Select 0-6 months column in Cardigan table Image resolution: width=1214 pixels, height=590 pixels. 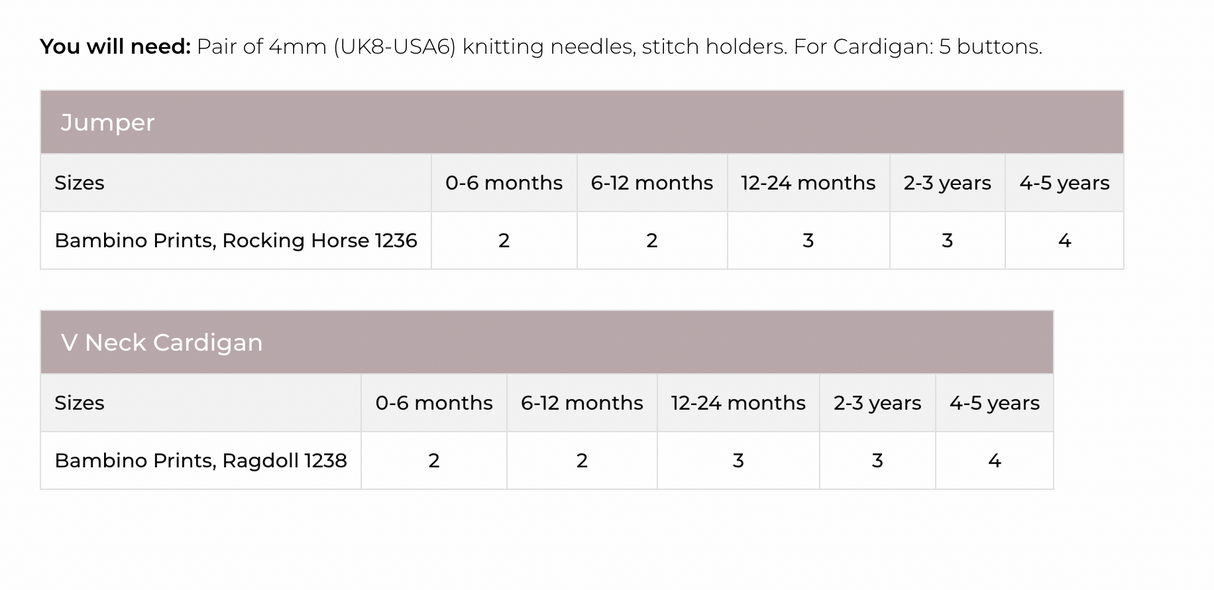click(434, 403)
